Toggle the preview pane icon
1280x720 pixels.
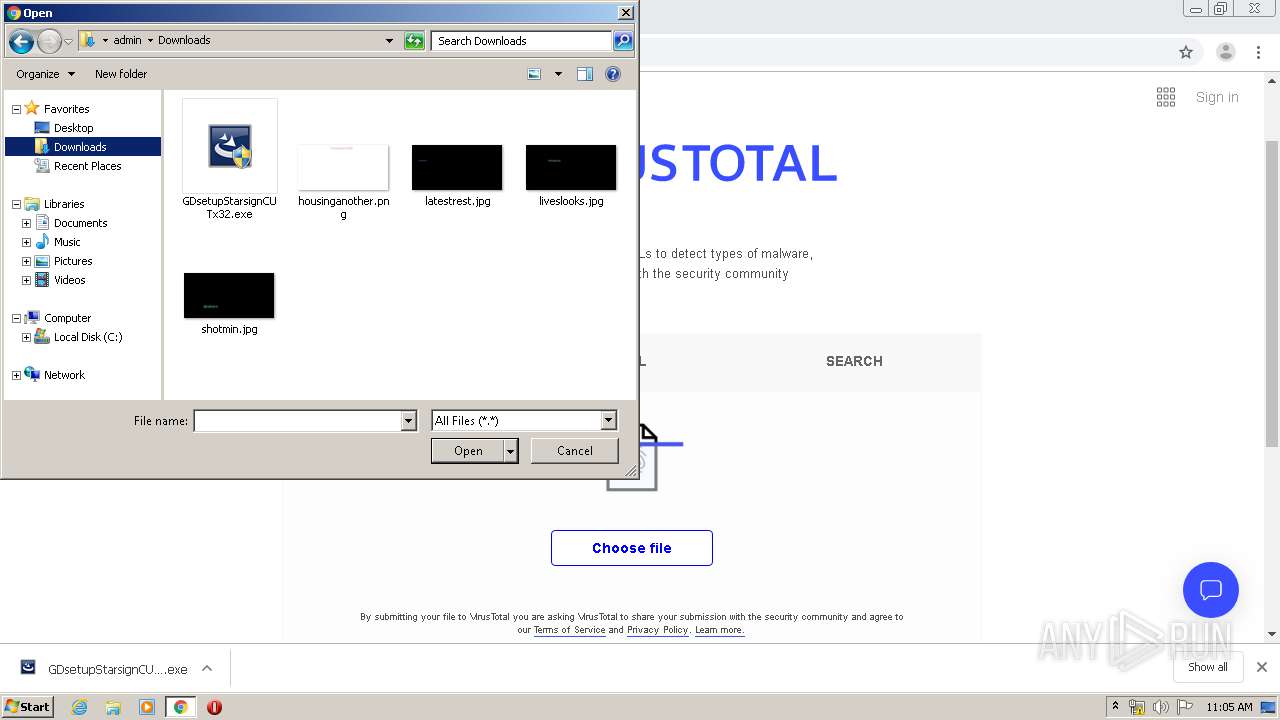tap(585, 74)
